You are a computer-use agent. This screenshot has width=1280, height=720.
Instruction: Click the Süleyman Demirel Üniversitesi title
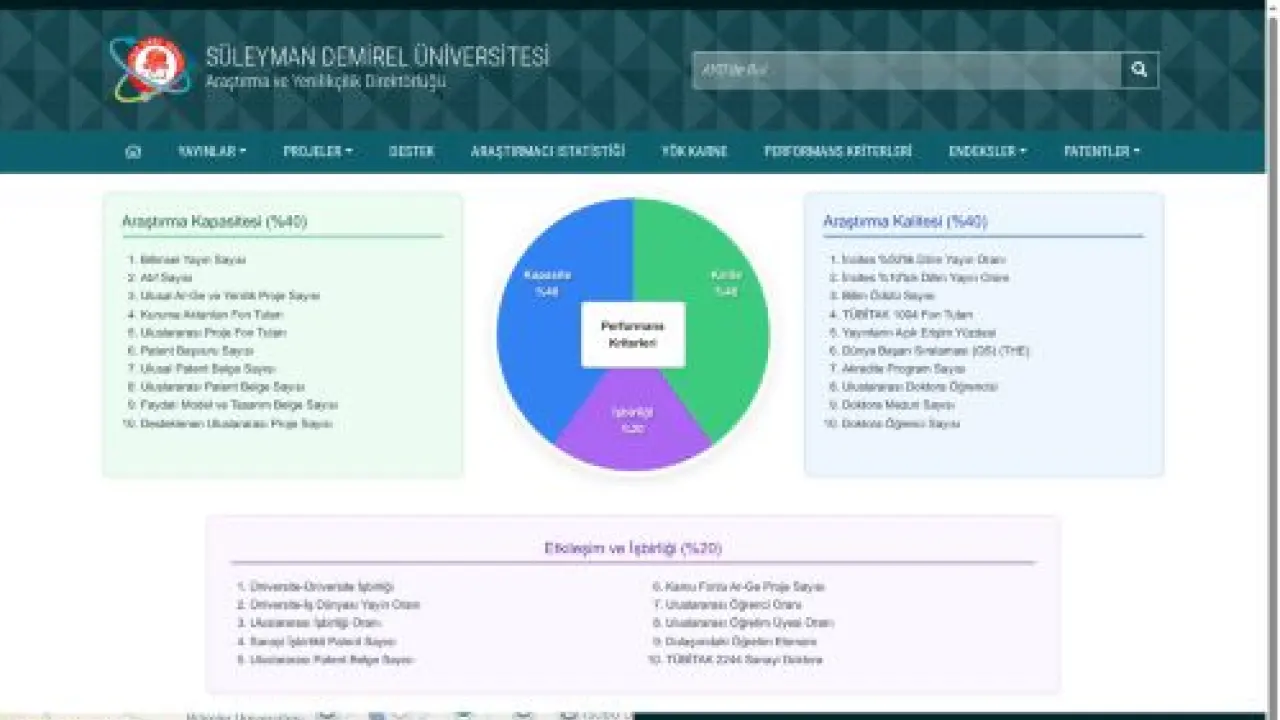(x=377, y=57)
